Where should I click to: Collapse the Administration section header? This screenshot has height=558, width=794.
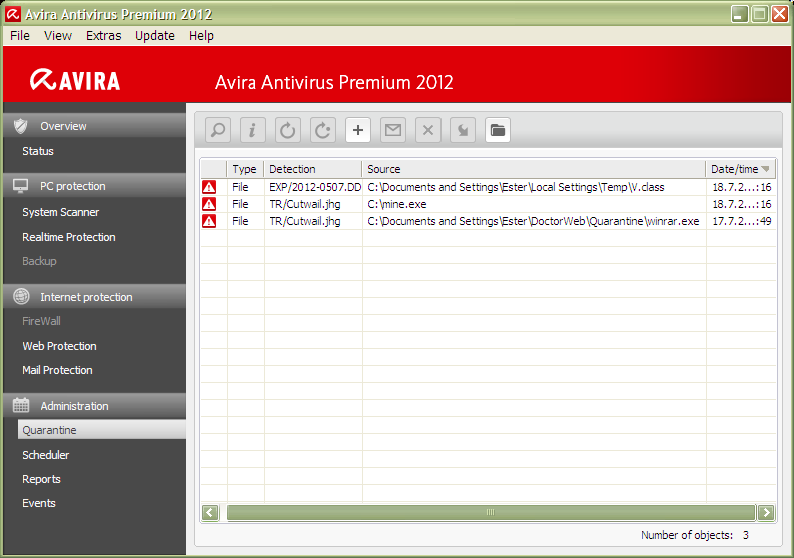95,406
